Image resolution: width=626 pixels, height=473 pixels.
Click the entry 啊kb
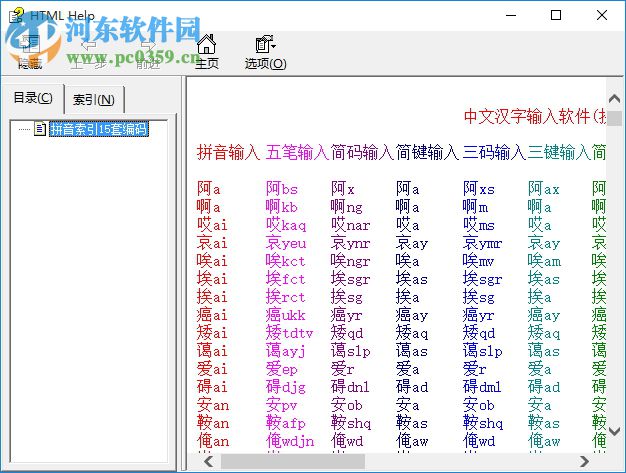[x=282, y=207]
